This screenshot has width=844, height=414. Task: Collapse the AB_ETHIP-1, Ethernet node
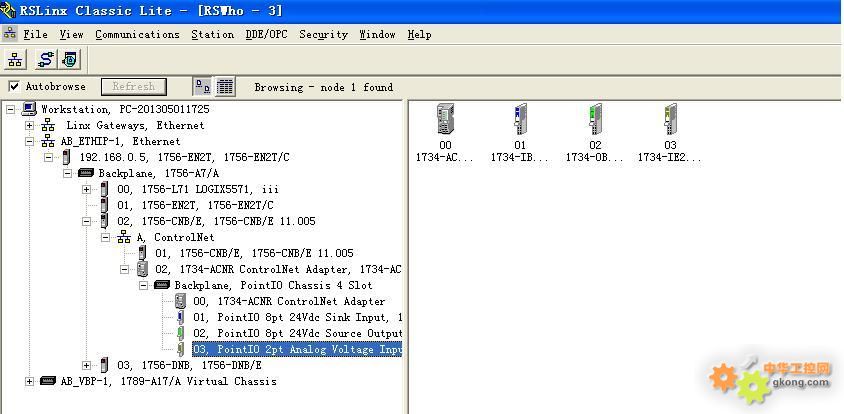30,141
